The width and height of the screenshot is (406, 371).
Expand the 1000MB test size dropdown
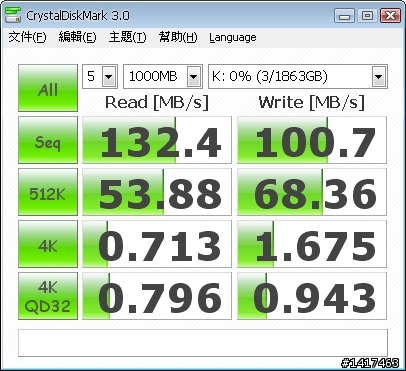[194, 77]
